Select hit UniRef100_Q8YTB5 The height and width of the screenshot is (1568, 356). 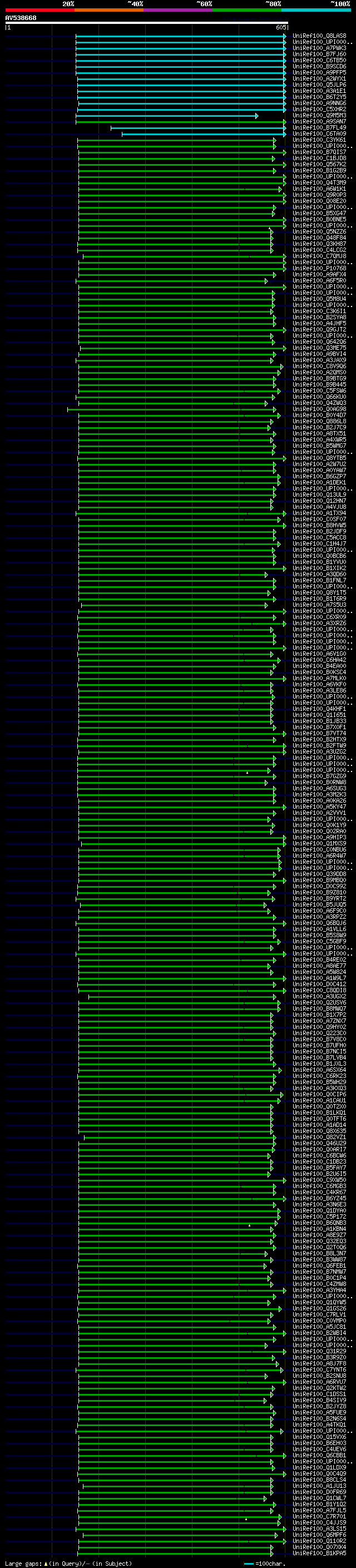pyautogui.click(x=319, y=458)
